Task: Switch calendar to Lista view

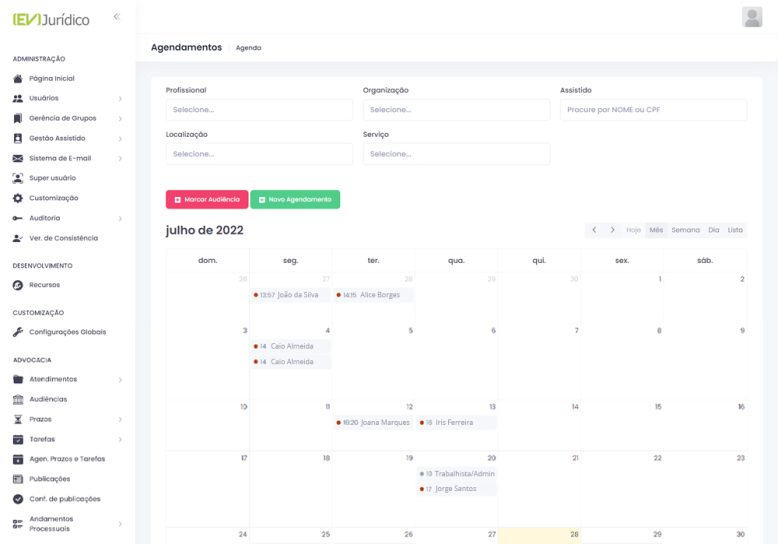Action: pyautogui.click(x=735, y=230)
